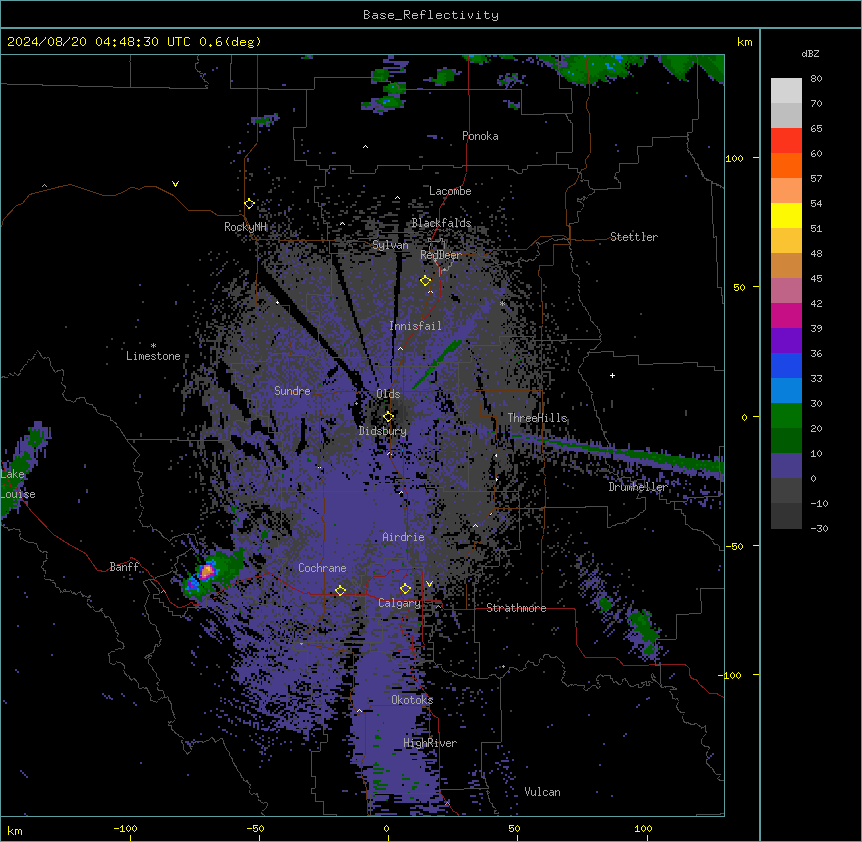Viewport: 862px width, 842px height.
Task: Click the yellow diamond marker below RedDeer
Action: click(x=425, y=281)
